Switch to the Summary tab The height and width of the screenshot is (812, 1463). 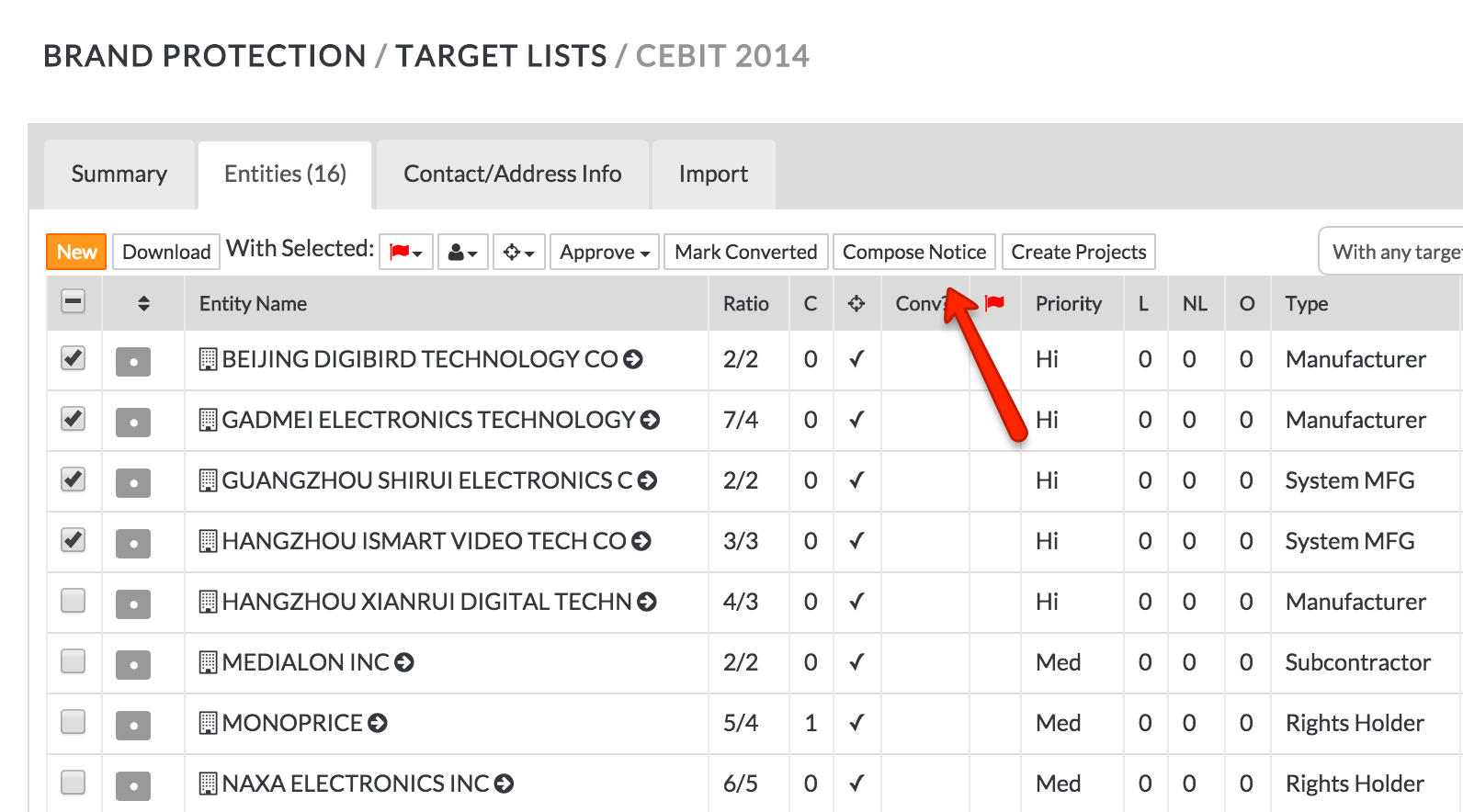[x=119, y=175]
